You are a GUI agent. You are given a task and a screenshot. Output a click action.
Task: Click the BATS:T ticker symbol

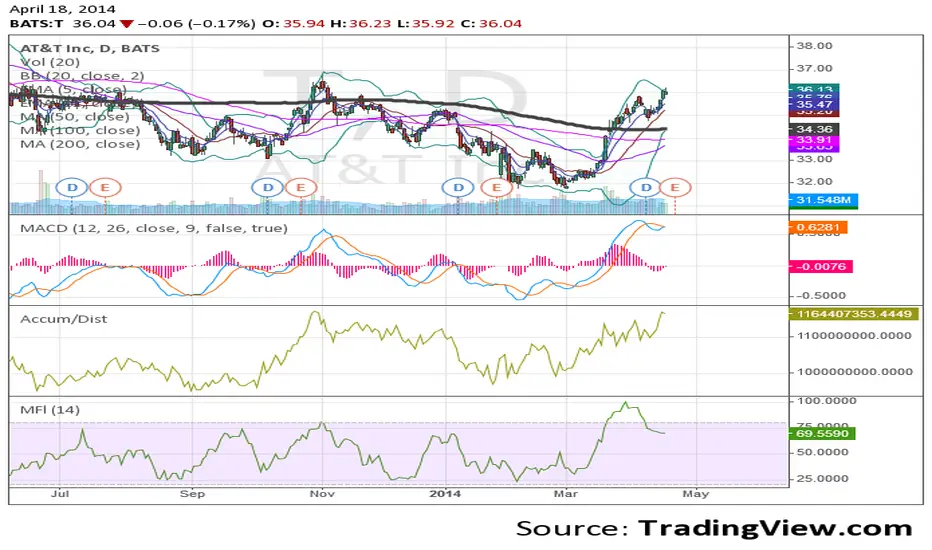pyautogui.click(x=36, y=24)
